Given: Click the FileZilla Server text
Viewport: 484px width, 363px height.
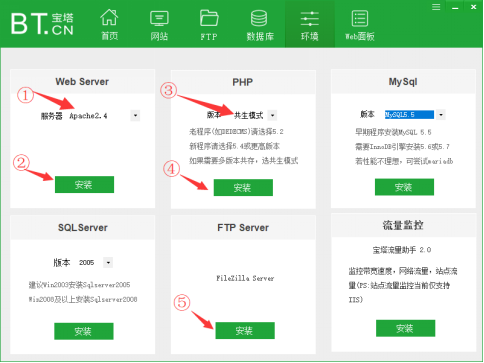Looking at the screenshot, I should coord(245,278).
